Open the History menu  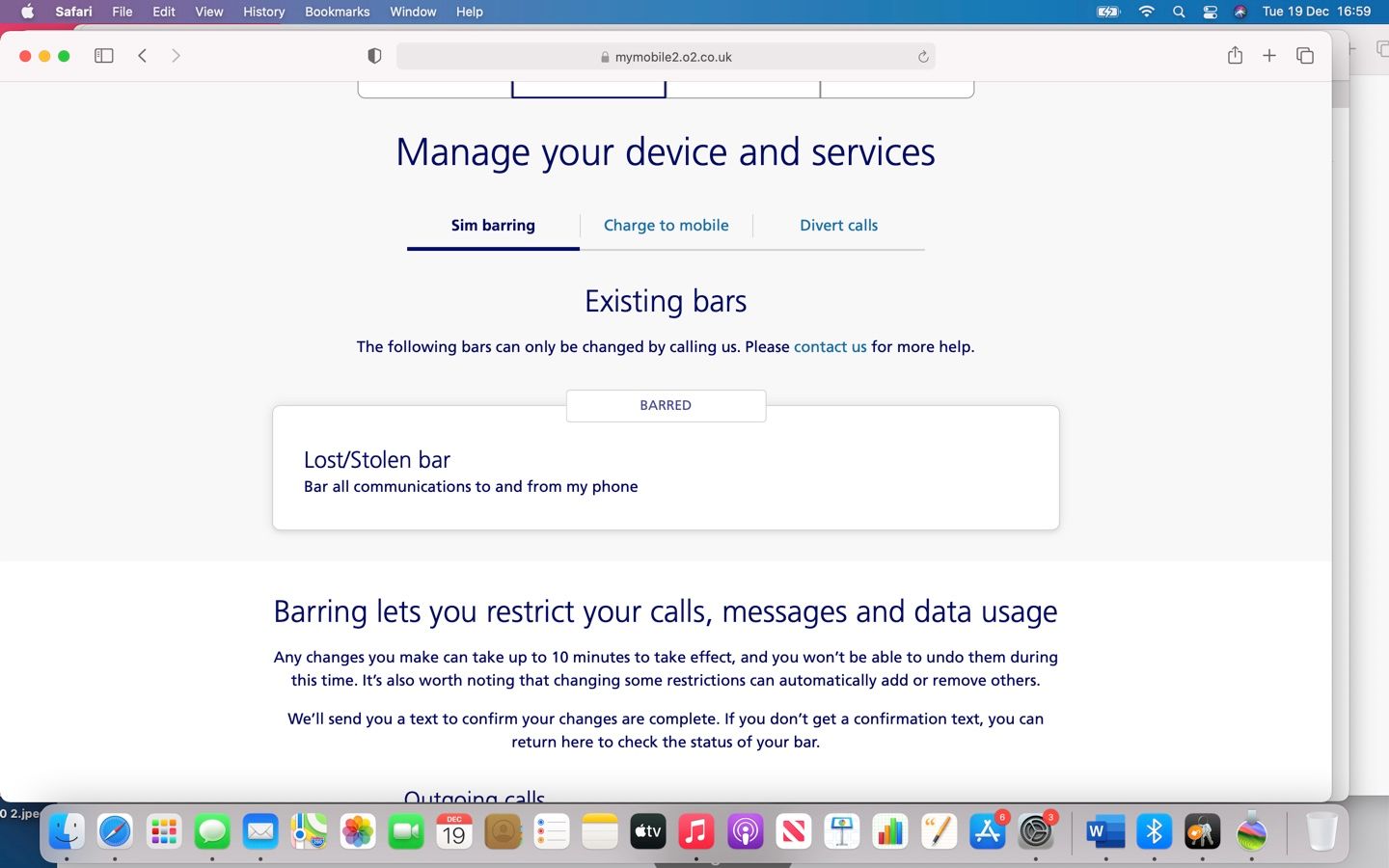tap(262, 12)
